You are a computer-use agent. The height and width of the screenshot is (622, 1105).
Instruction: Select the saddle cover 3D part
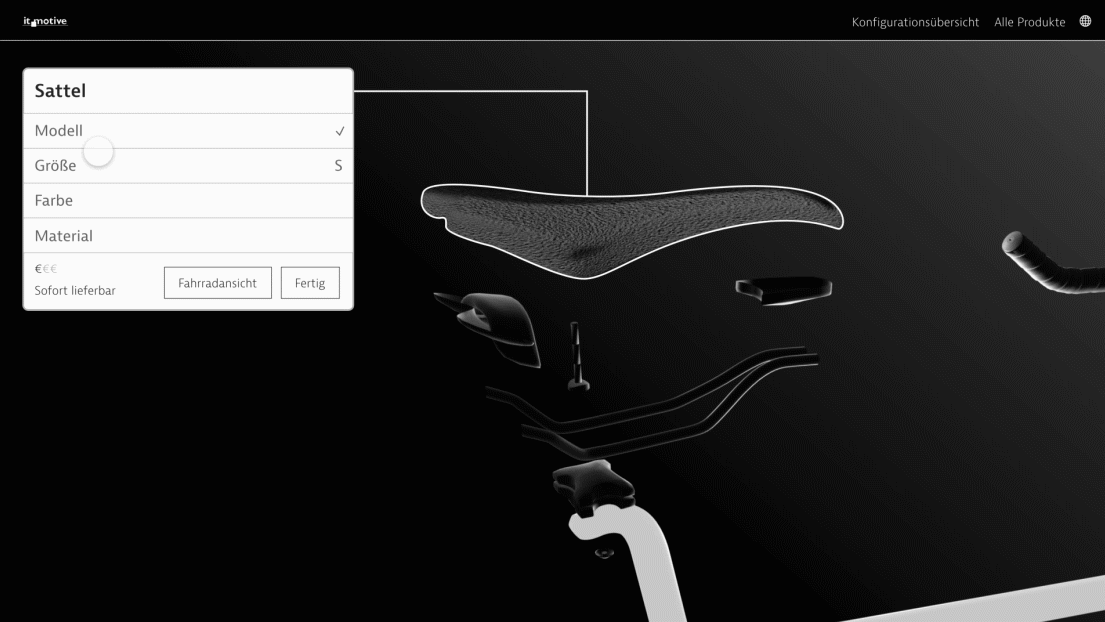(630, 220)
